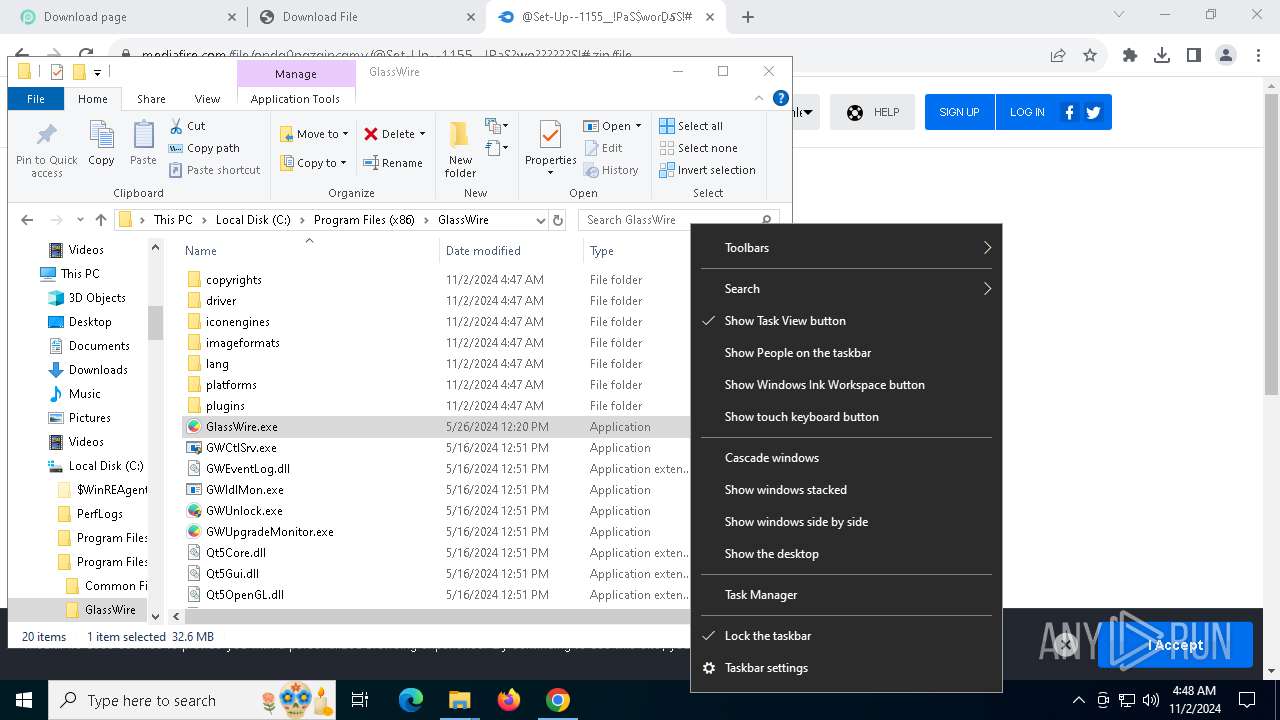Click the Rename command
This screenshot has height=720, width=1280.
tap(392, 163)
